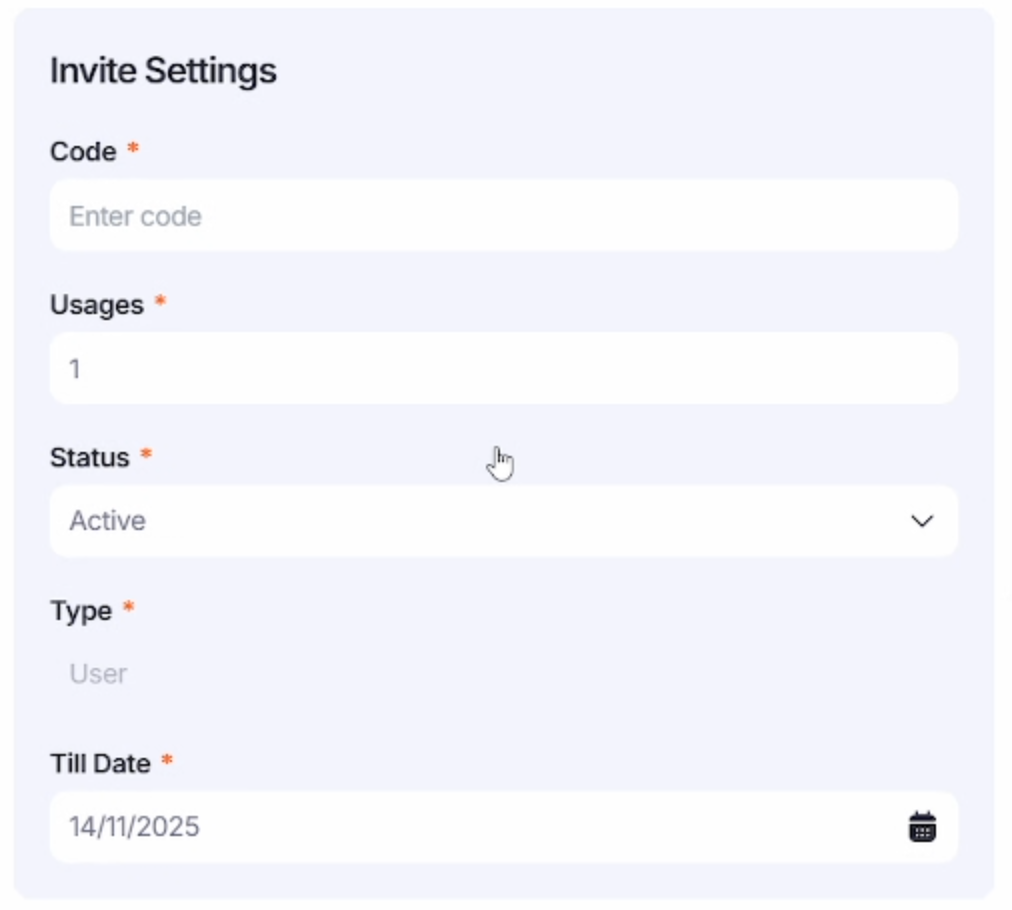The width and height of the screenshot is (1012, 910).
Task: Select the month segment 11 in Till Date
Action: 115,827
